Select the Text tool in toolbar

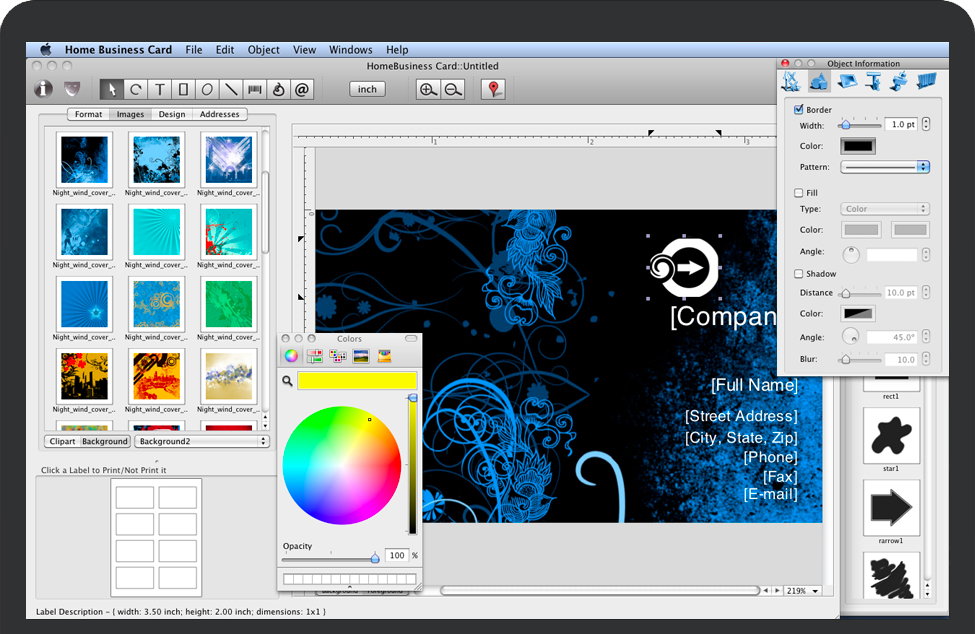coord(160,89)
